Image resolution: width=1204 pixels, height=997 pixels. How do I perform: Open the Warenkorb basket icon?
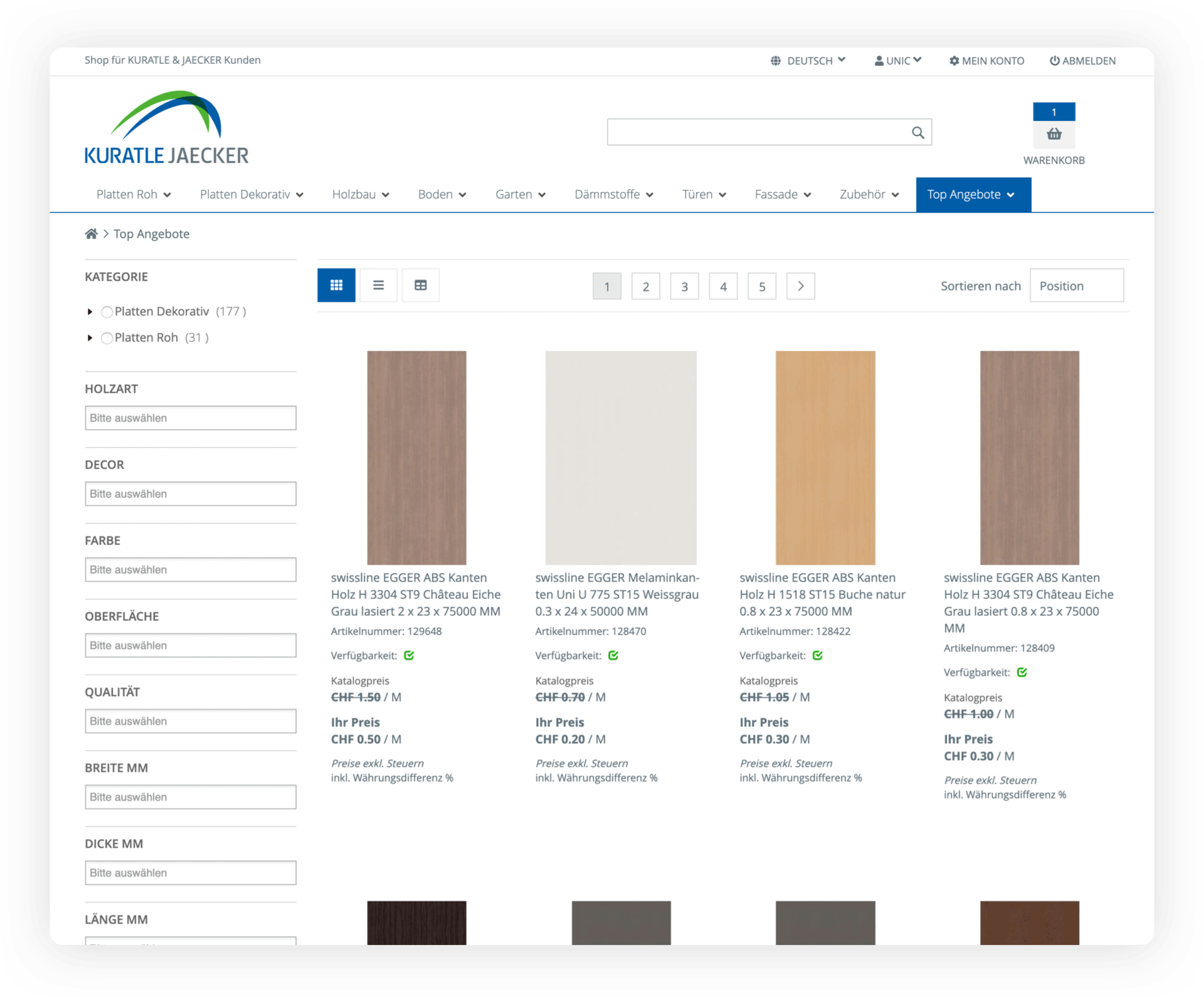[1053, 134]
